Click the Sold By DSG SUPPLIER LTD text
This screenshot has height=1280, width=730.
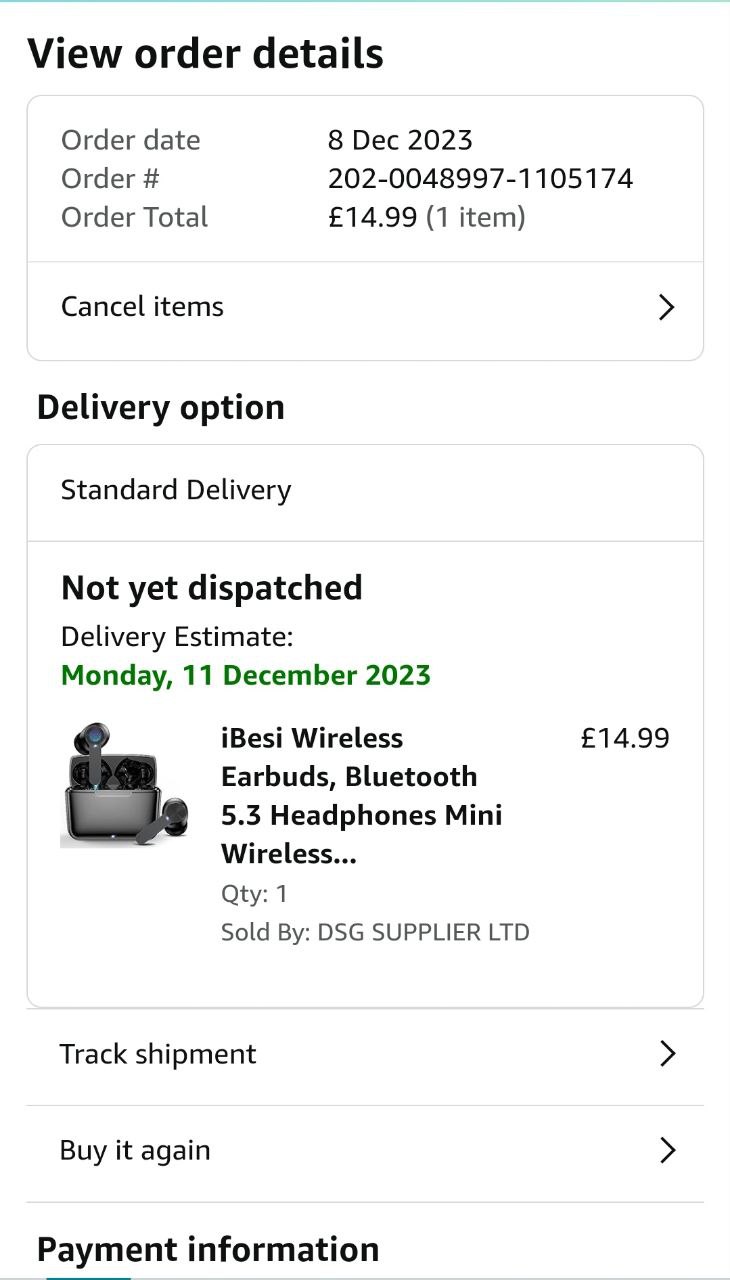click(375, 933)
